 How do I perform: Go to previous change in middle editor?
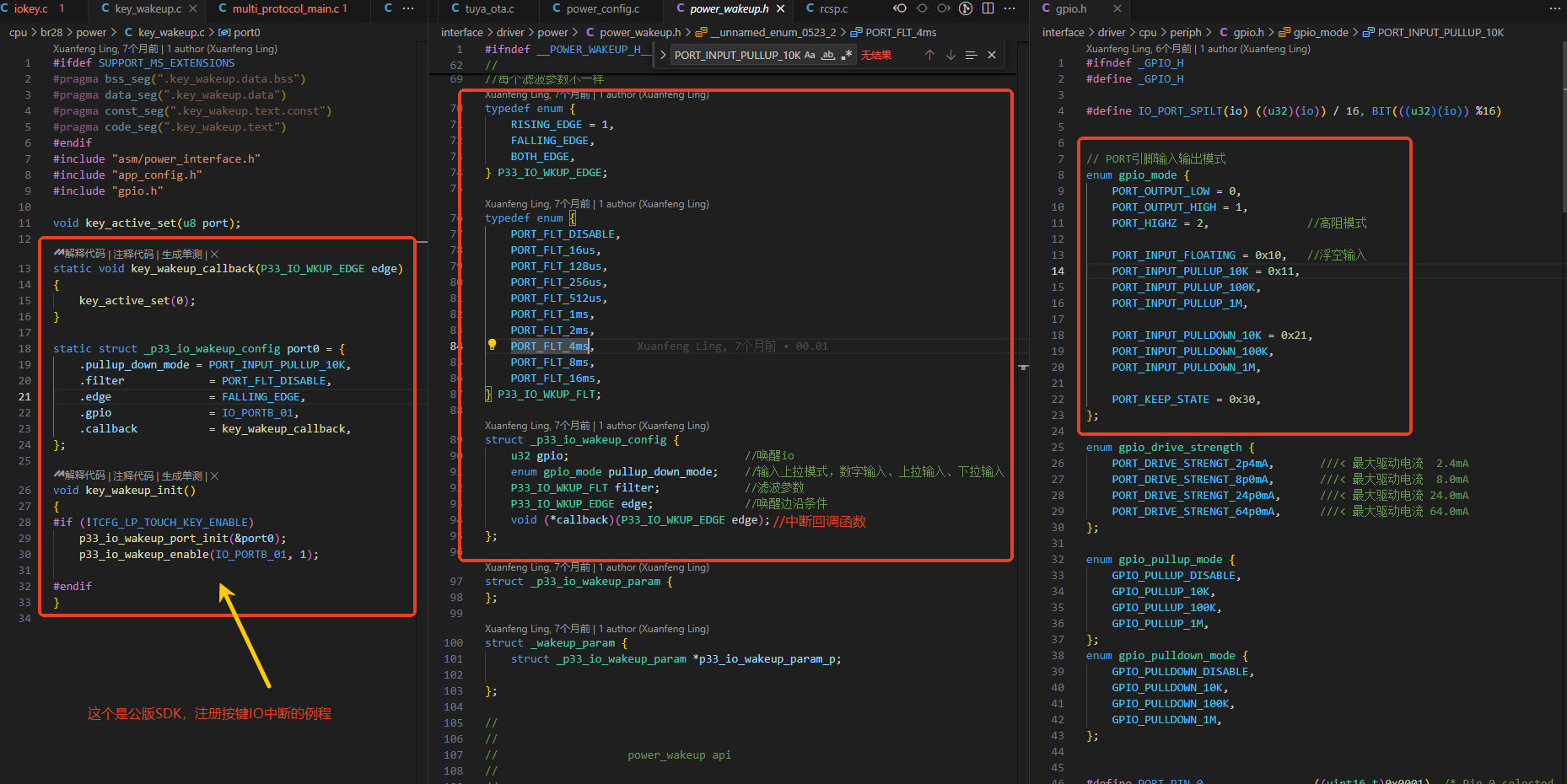(900, 8)
